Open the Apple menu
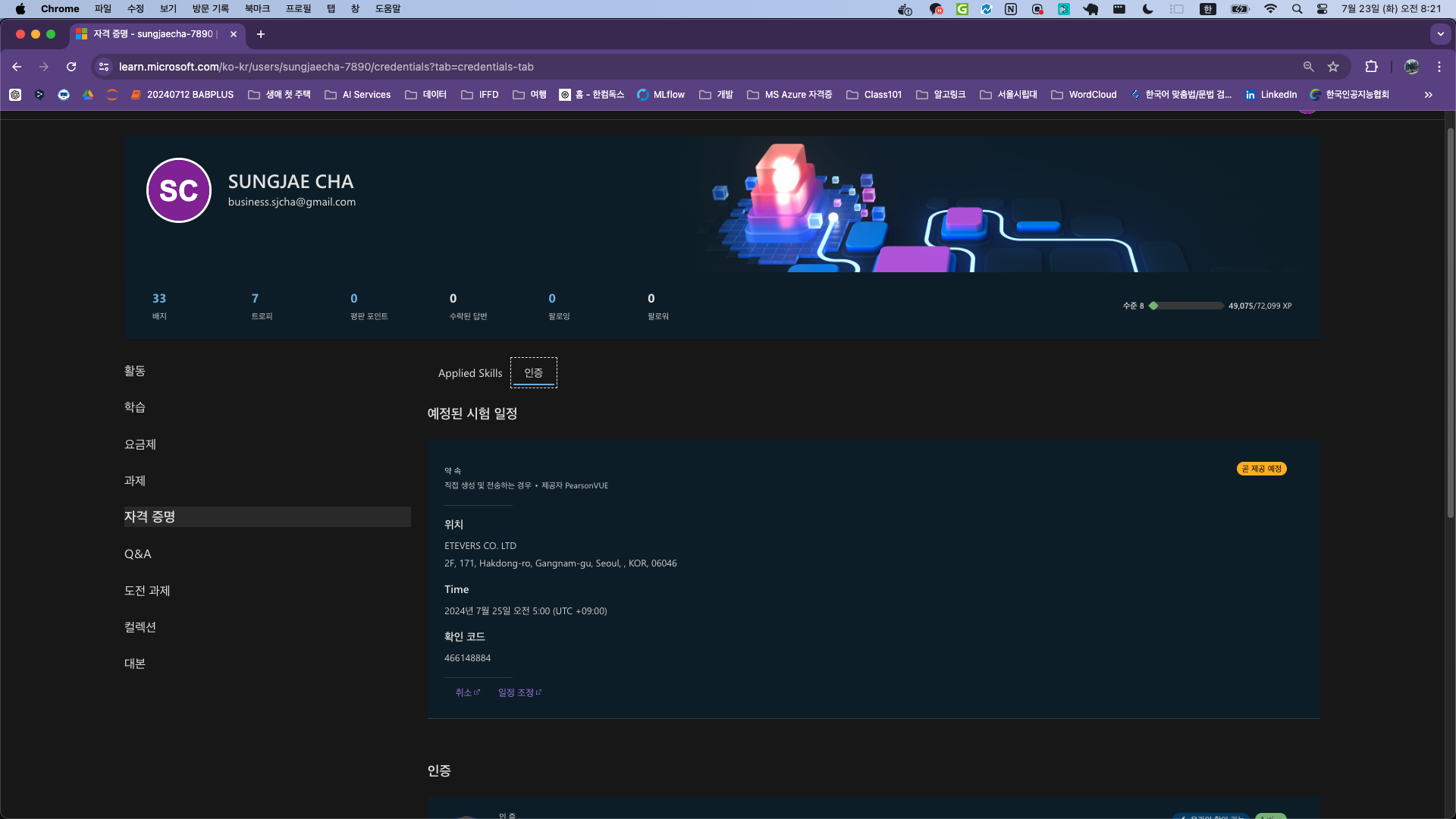1456x819 pixels. [20, 9]
